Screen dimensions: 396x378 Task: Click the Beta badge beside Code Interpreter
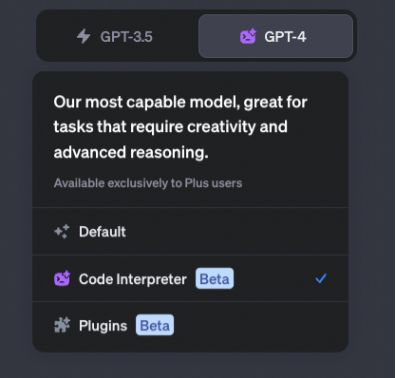pyautogui.click(x=214, y=279)
